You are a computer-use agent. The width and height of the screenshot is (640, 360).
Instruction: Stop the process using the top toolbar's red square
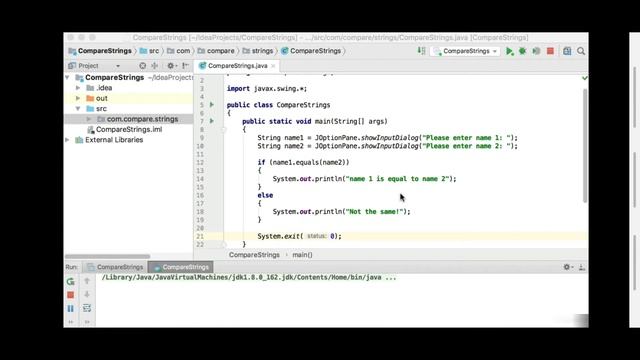550,51
